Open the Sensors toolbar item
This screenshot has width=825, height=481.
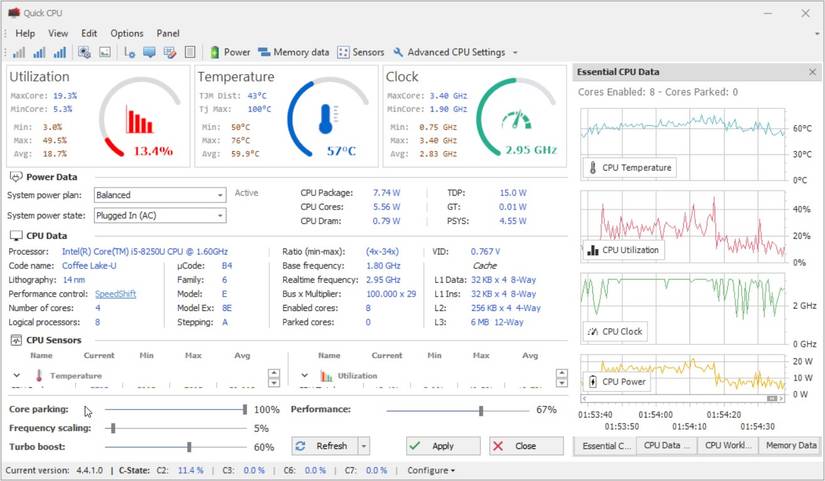[361, 52]
